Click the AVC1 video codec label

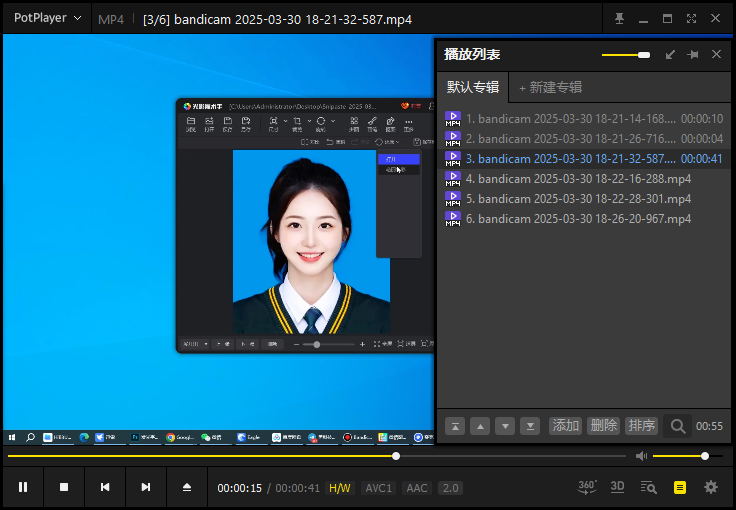click(x=378, y=488)
